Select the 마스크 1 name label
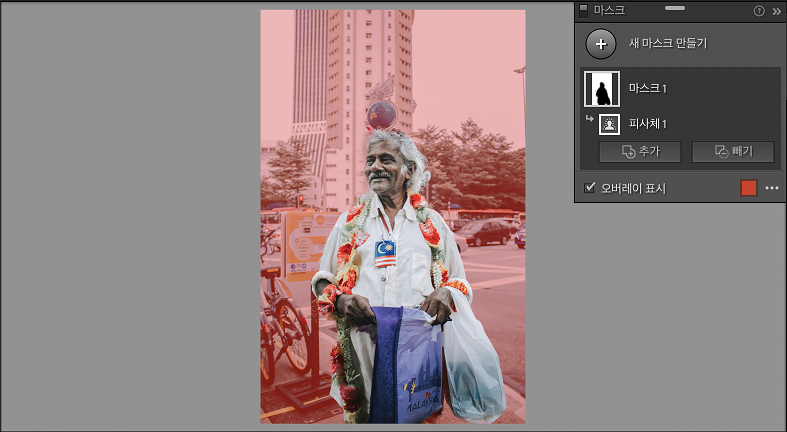 pyautogui.click(x=648, y=88)
